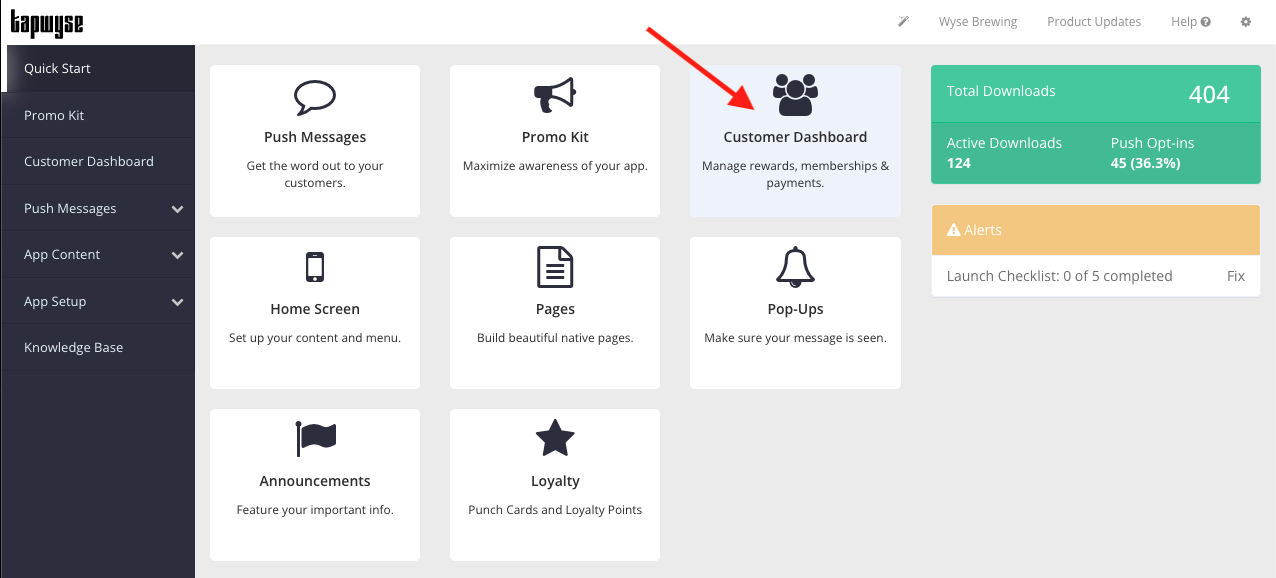
Task: Open Product Updates in the header
Action: [1093, 22]
